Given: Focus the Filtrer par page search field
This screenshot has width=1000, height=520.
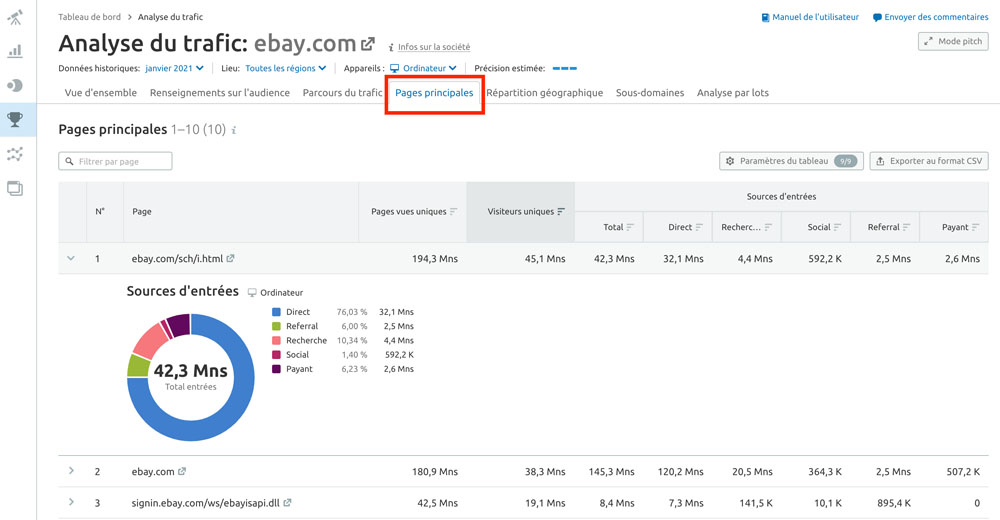Looking at the screenshot, I should coord(115,161).
